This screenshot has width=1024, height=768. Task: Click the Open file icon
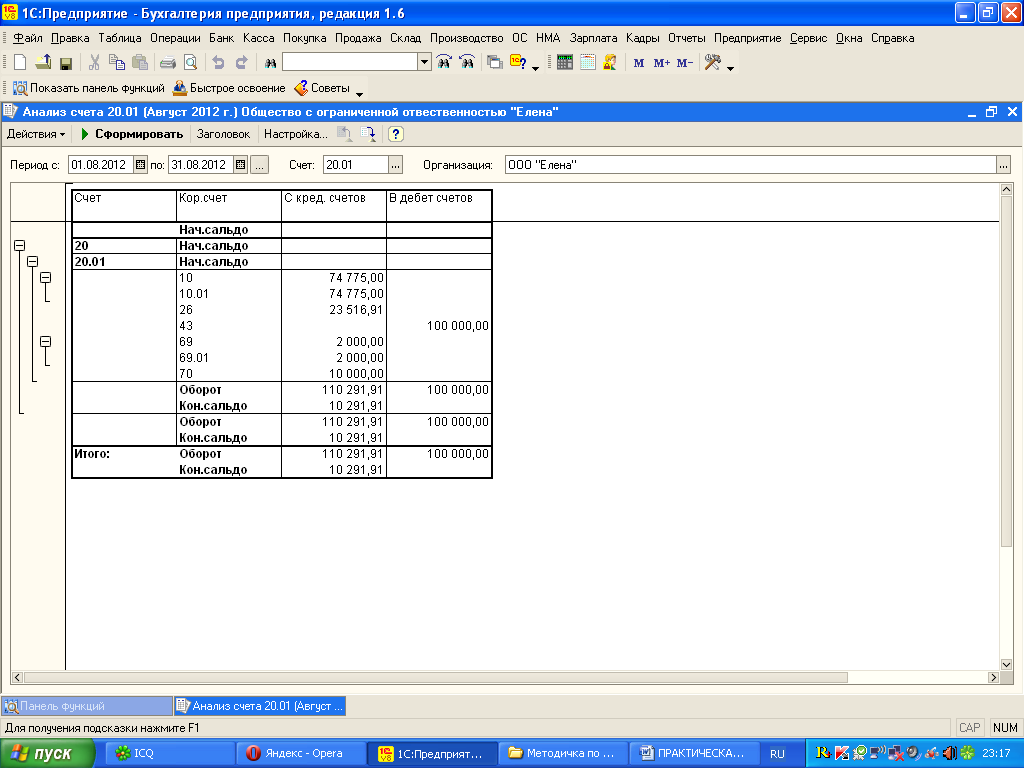tap(43, 63)
